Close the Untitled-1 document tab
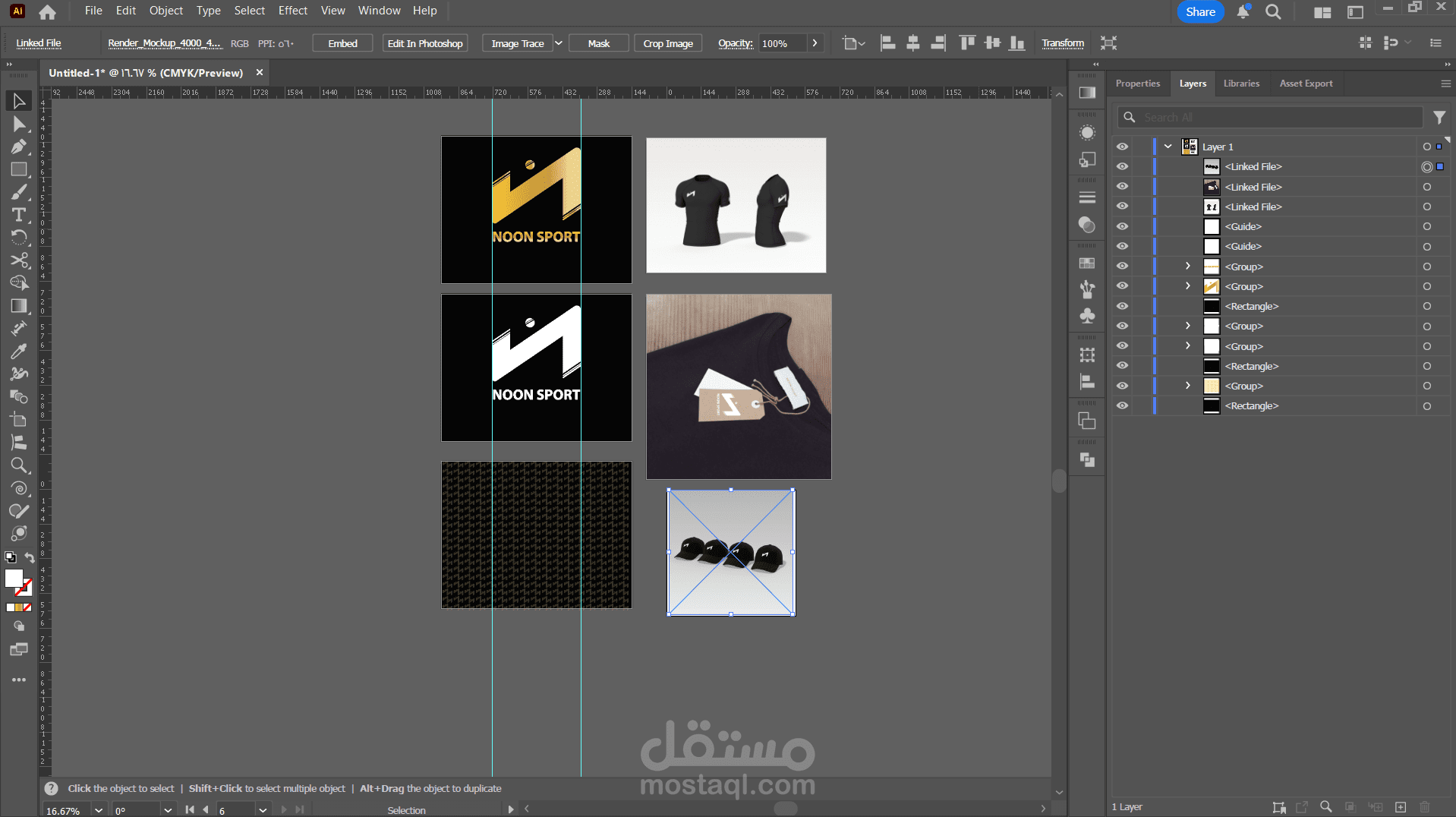1456x817 pixels. tap(260, 73)
